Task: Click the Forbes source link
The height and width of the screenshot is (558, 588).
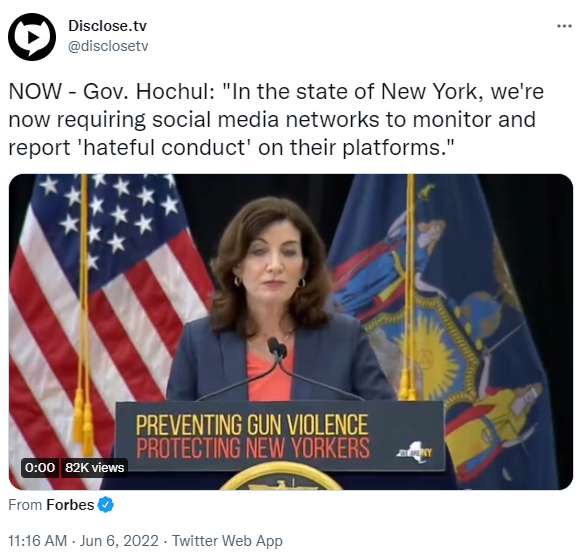Action: (x=70, y=505)
